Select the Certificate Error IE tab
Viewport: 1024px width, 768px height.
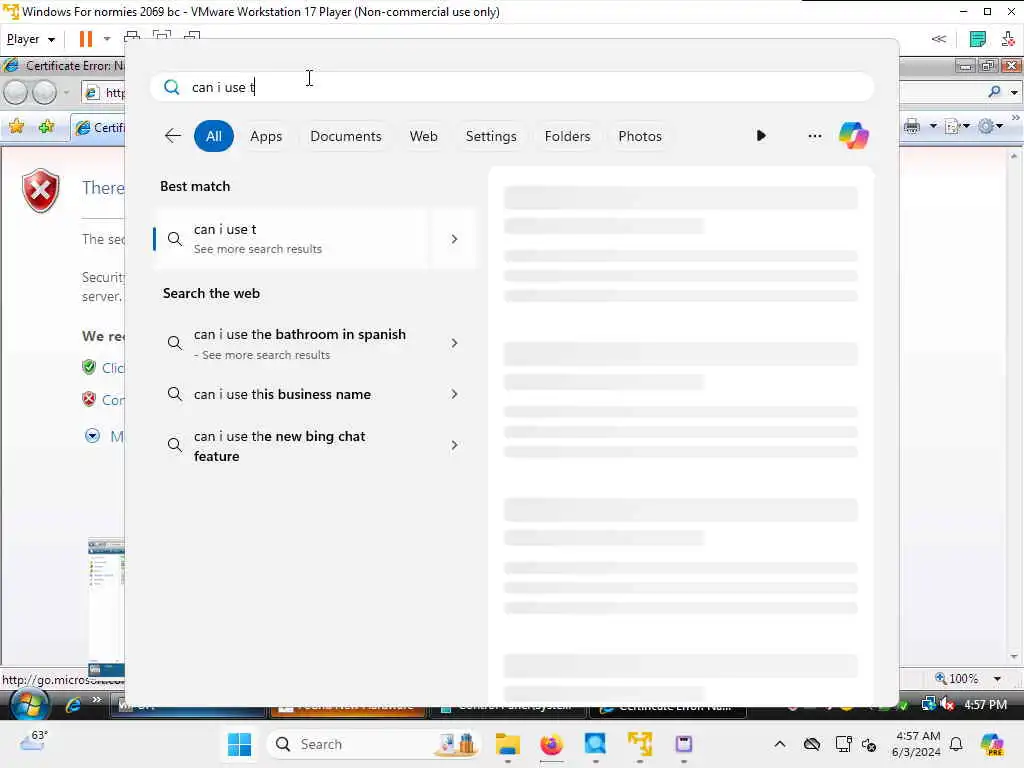tap(98, 127)
